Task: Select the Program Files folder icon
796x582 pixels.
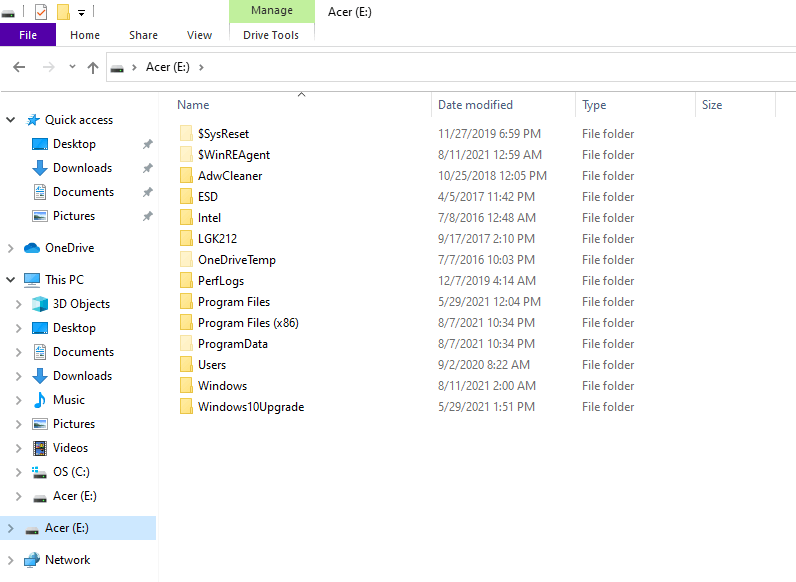Action: (x=186, y=301)
